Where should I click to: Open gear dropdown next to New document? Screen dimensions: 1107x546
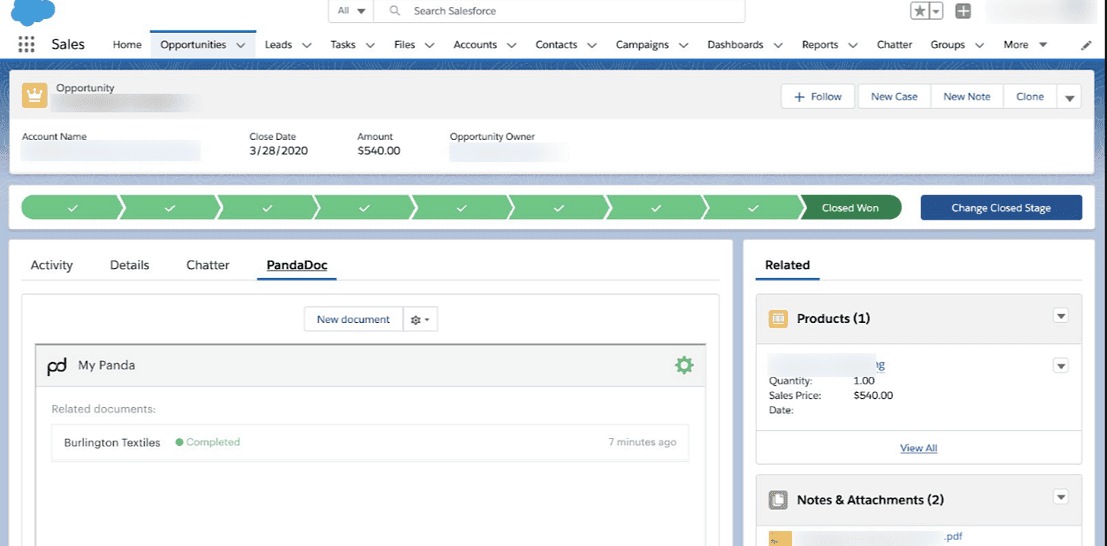tap(420, 319)
